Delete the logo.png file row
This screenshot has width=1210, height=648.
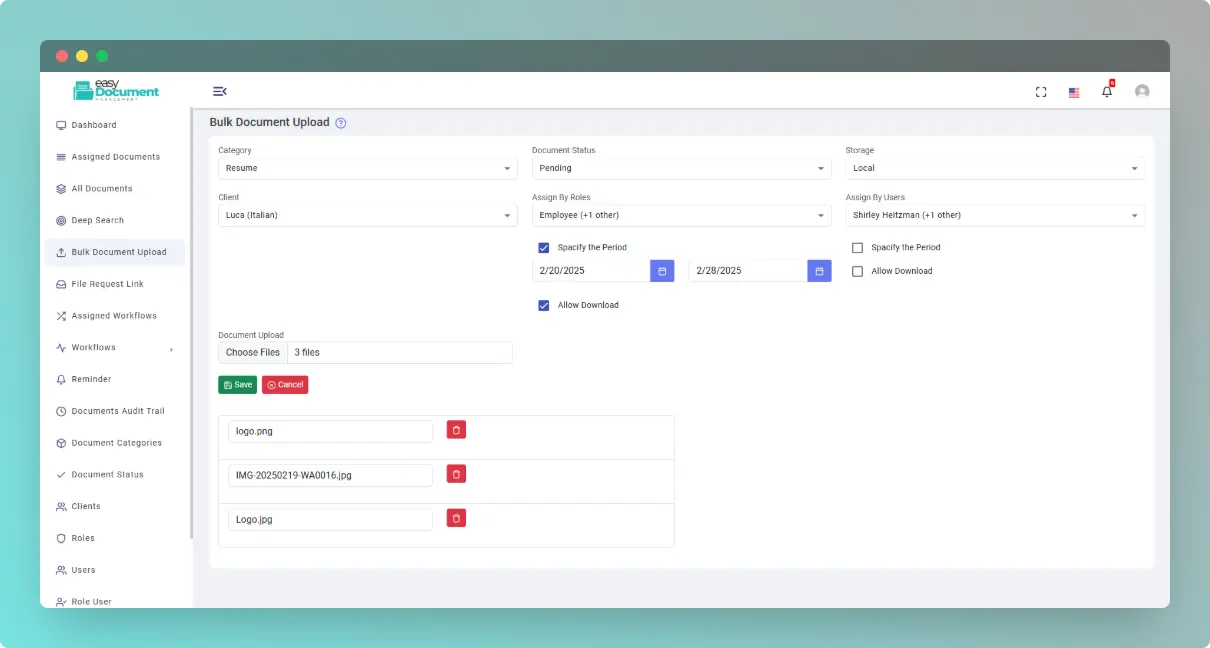456,430
